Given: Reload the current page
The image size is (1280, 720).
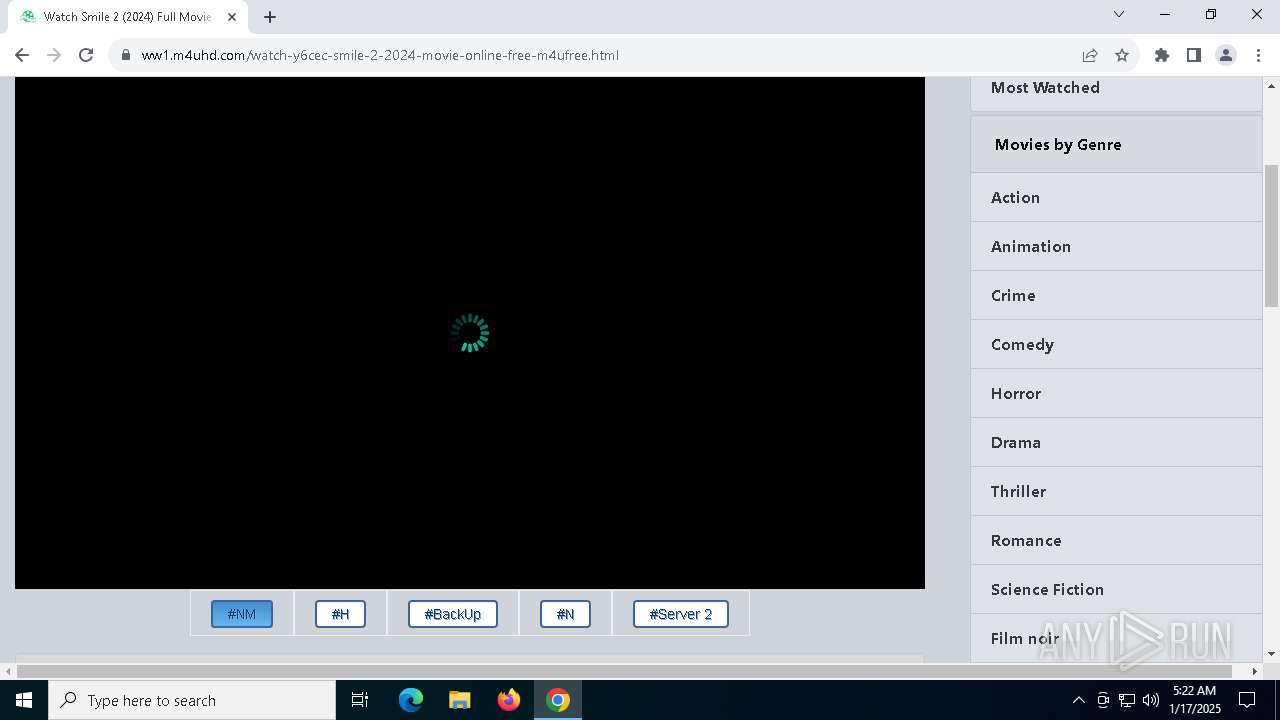Looking at the screenshot, I should (86, 55).
